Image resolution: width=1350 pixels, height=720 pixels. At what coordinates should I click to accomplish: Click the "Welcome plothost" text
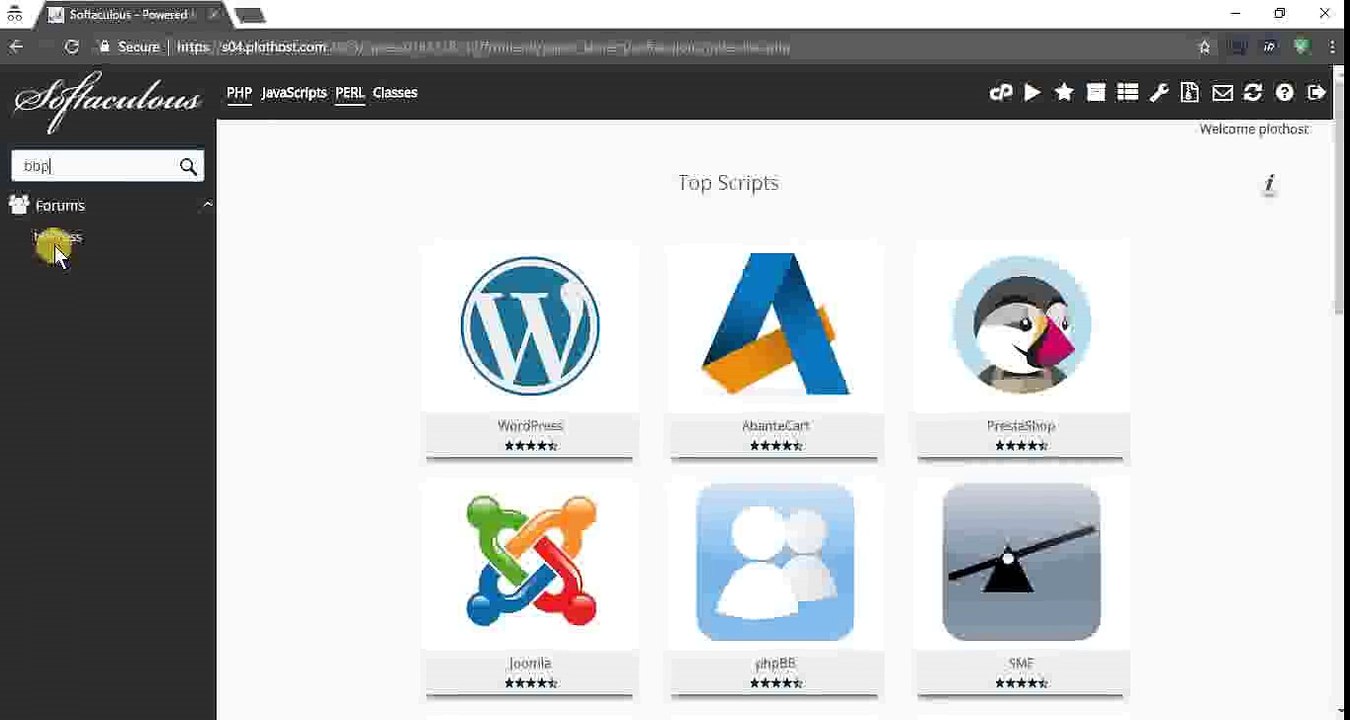(x=1254, y=129)
